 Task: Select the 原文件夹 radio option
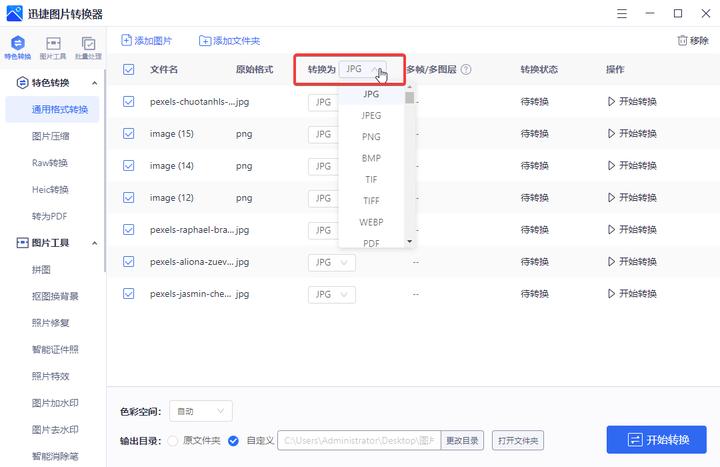pos(173,441)
